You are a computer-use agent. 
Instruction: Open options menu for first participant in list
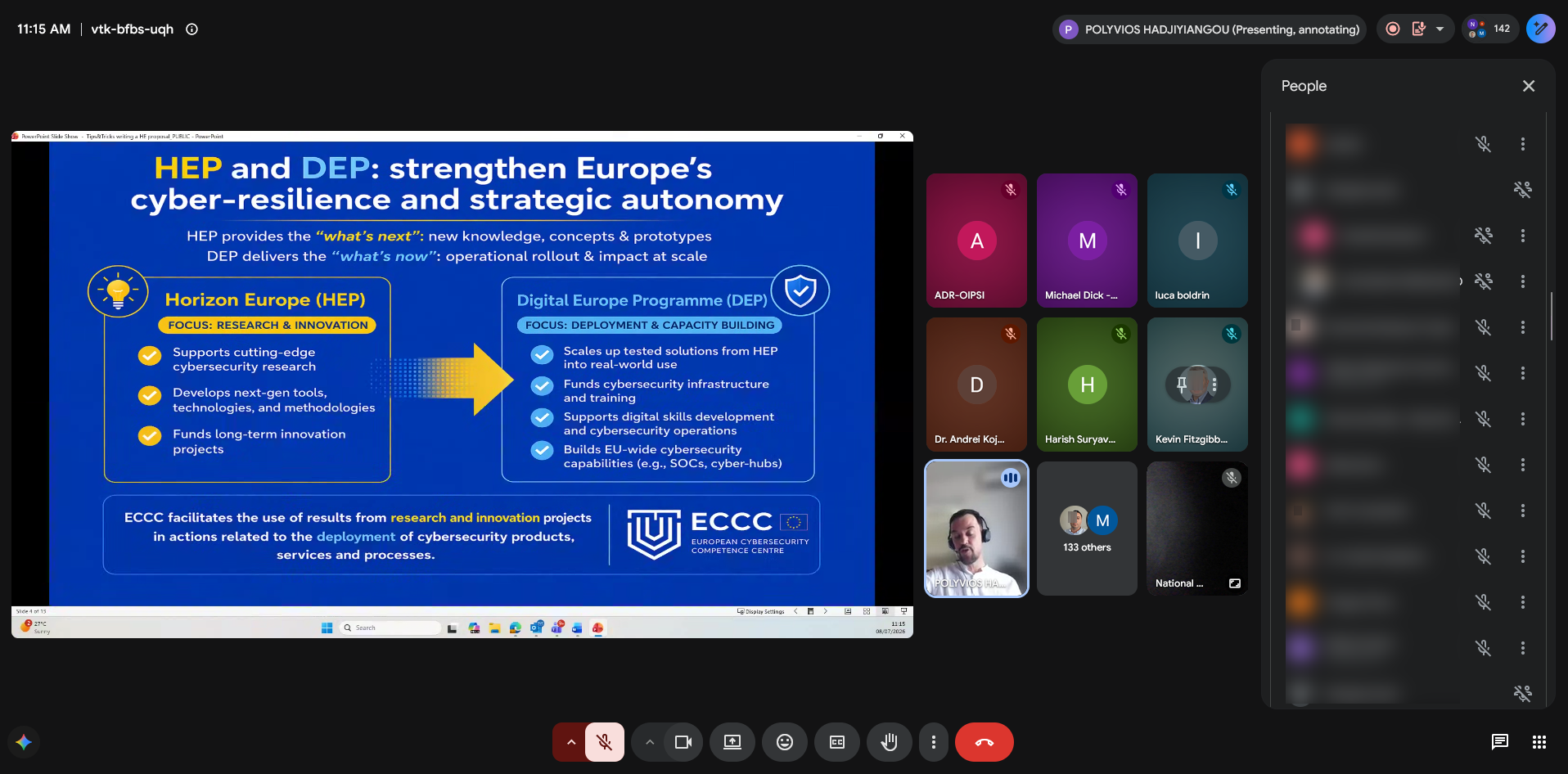(1522, 144)
